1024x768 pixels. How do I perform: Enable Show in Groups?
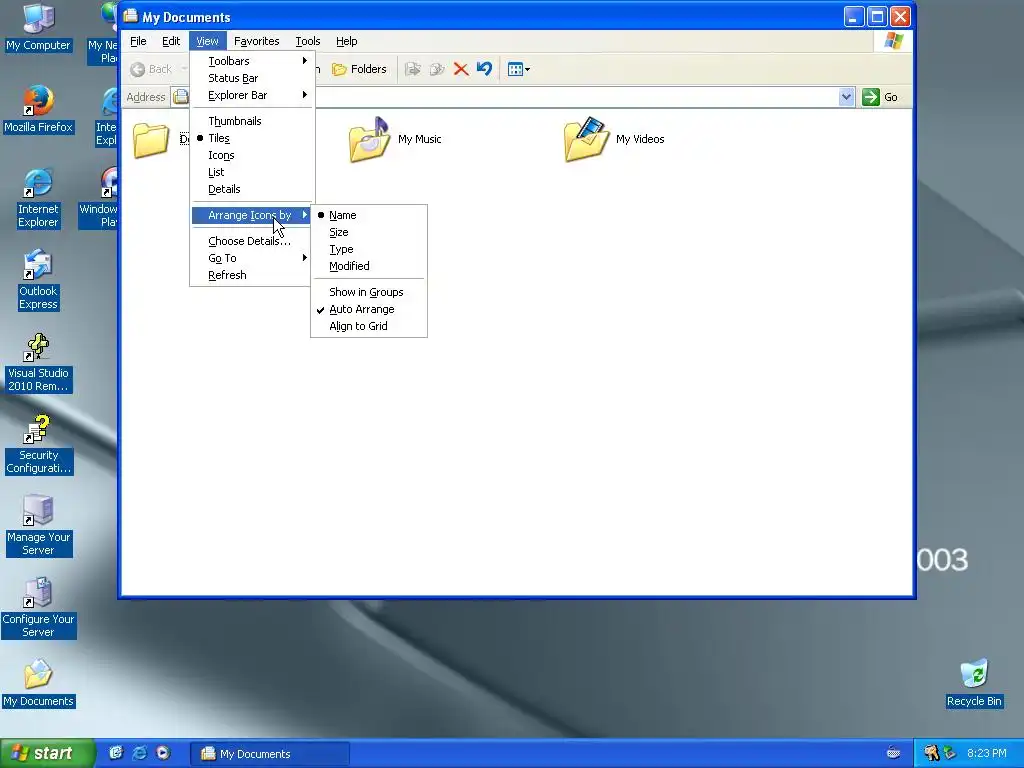click(x=369, y=292)
